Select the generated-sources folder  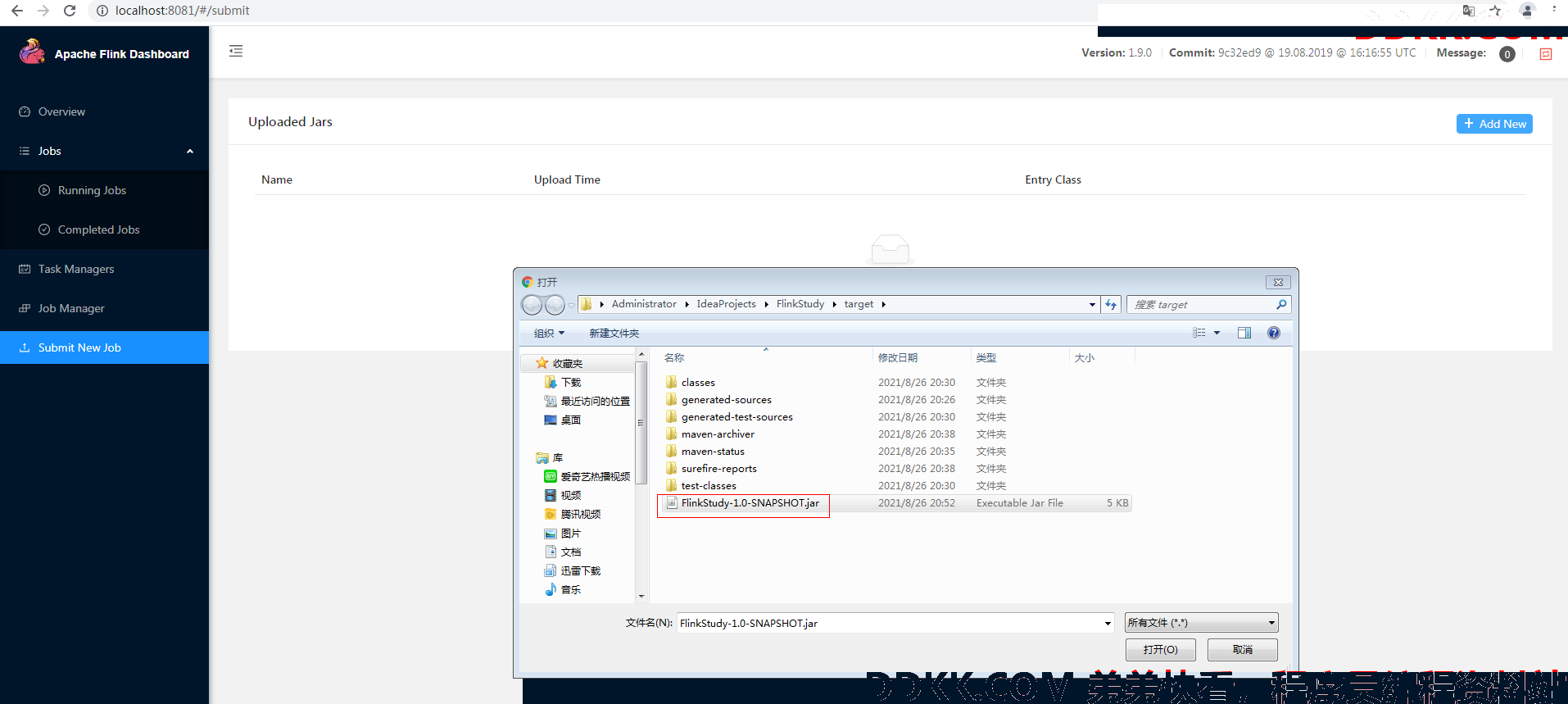[726, 400]
